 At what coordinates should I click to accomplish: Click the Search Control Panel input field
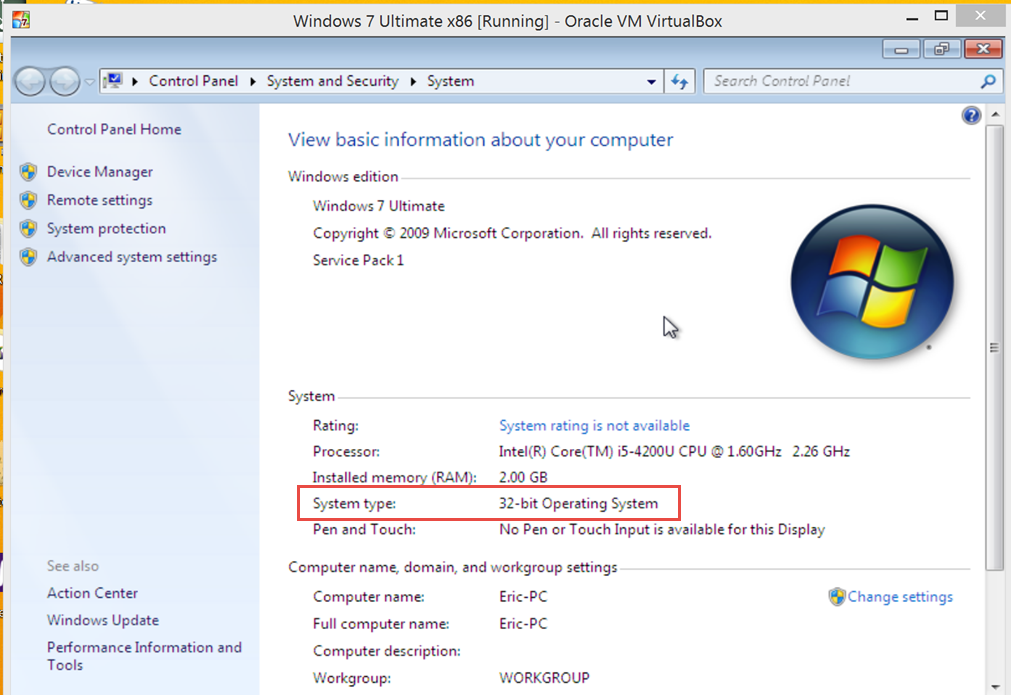pyautogui.click(x=840, y=81)
